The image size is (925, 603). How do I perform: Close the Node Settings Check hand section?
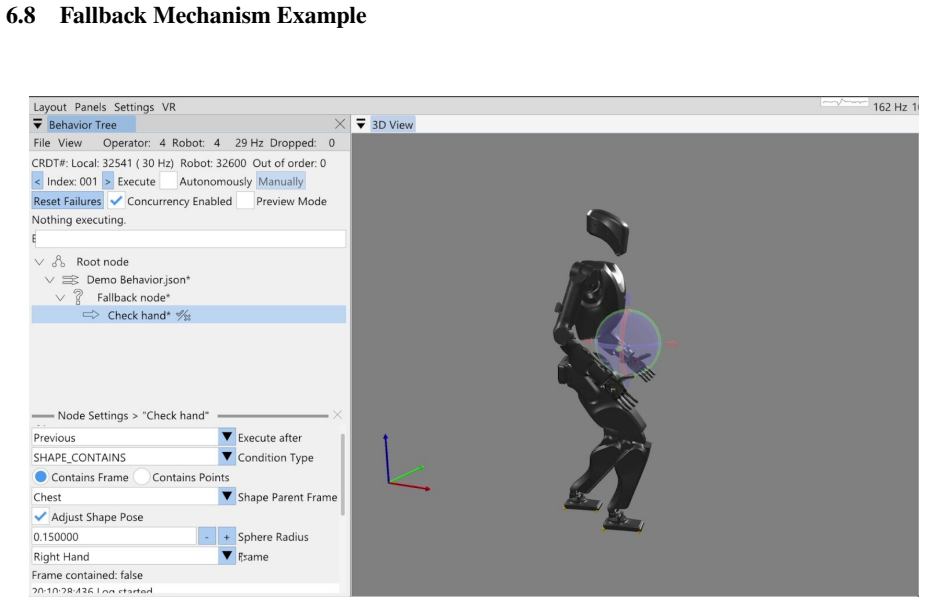click(337, 415)
